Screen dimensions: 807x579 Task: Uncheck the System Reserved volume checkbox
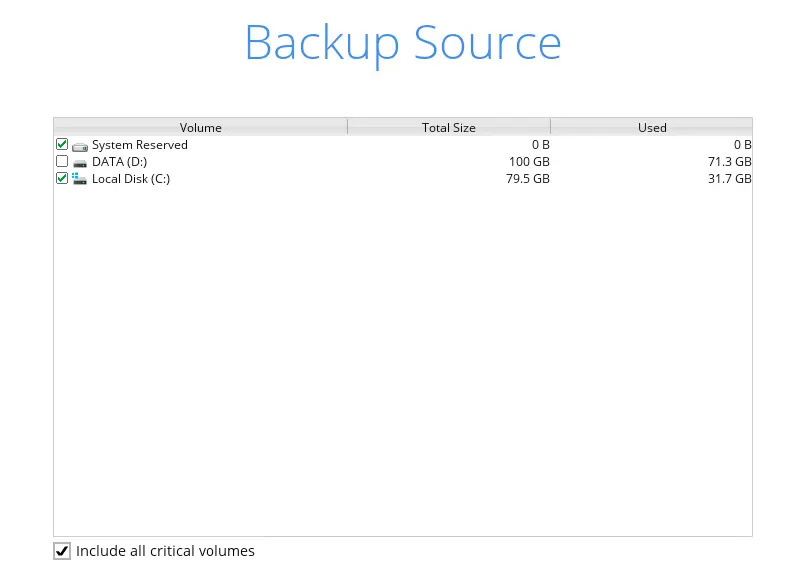62,145
